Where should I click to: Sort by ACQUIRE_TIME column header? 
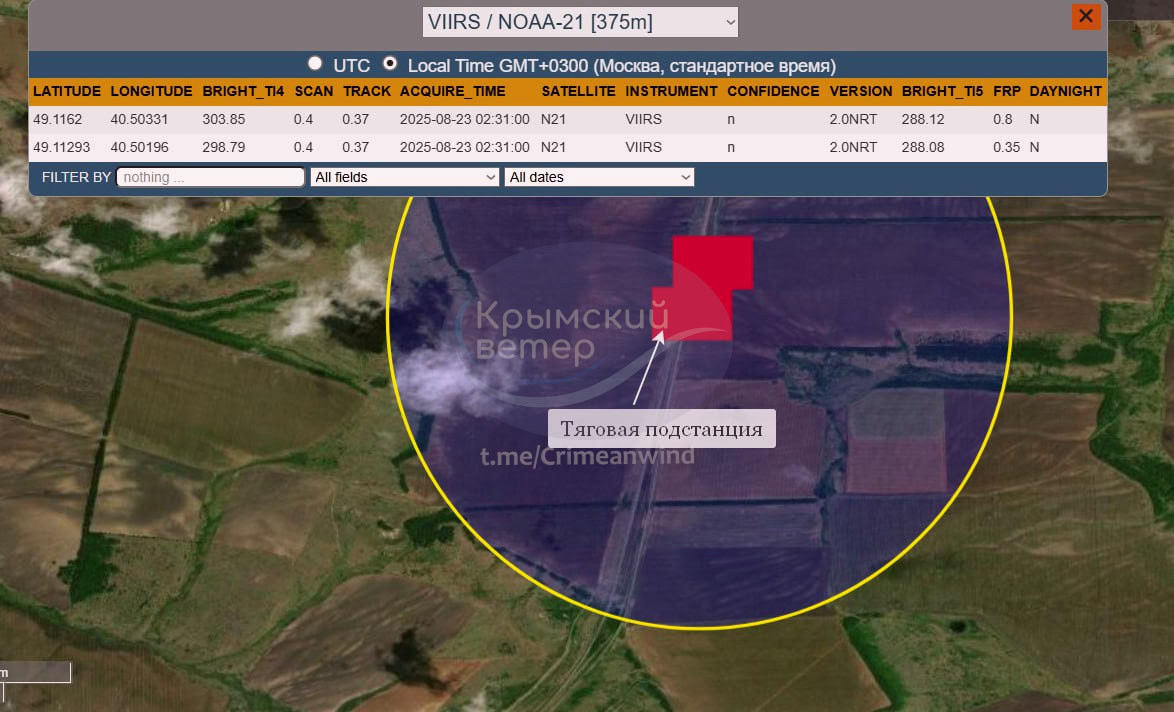click(452, 91)
